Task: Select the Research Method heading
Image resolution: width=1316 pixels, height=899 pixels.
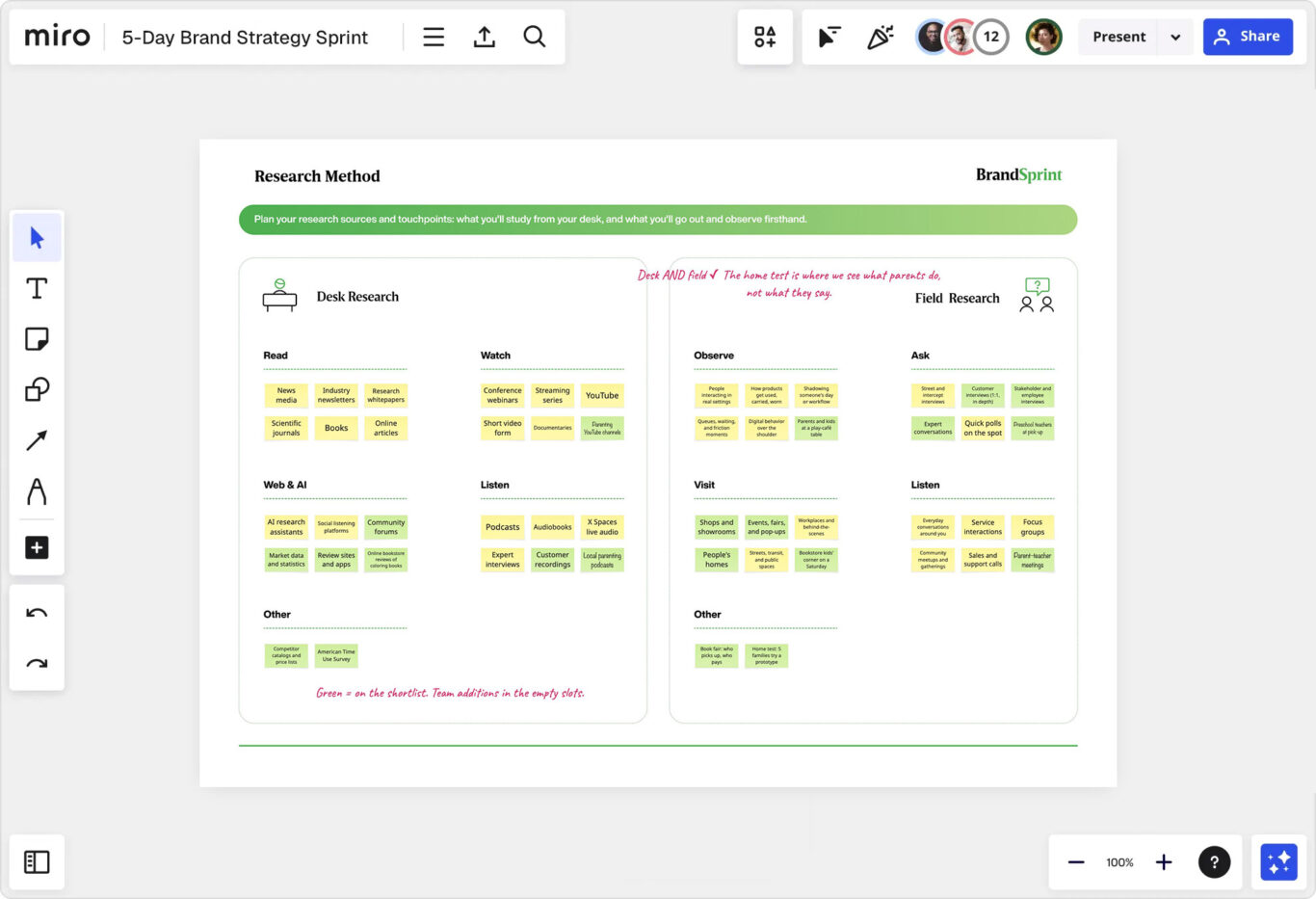Action: (317, 176)
